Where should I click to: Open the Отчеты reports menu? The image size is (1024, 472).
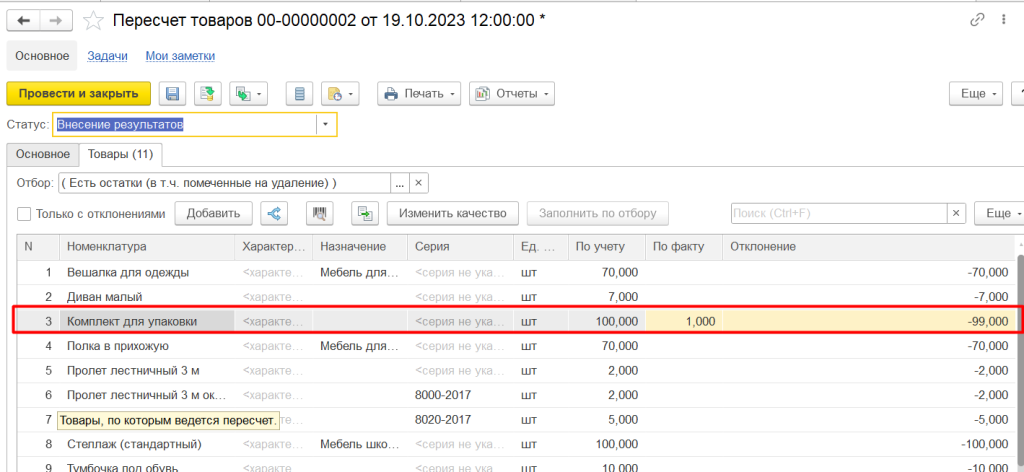(x=512, y=93)
